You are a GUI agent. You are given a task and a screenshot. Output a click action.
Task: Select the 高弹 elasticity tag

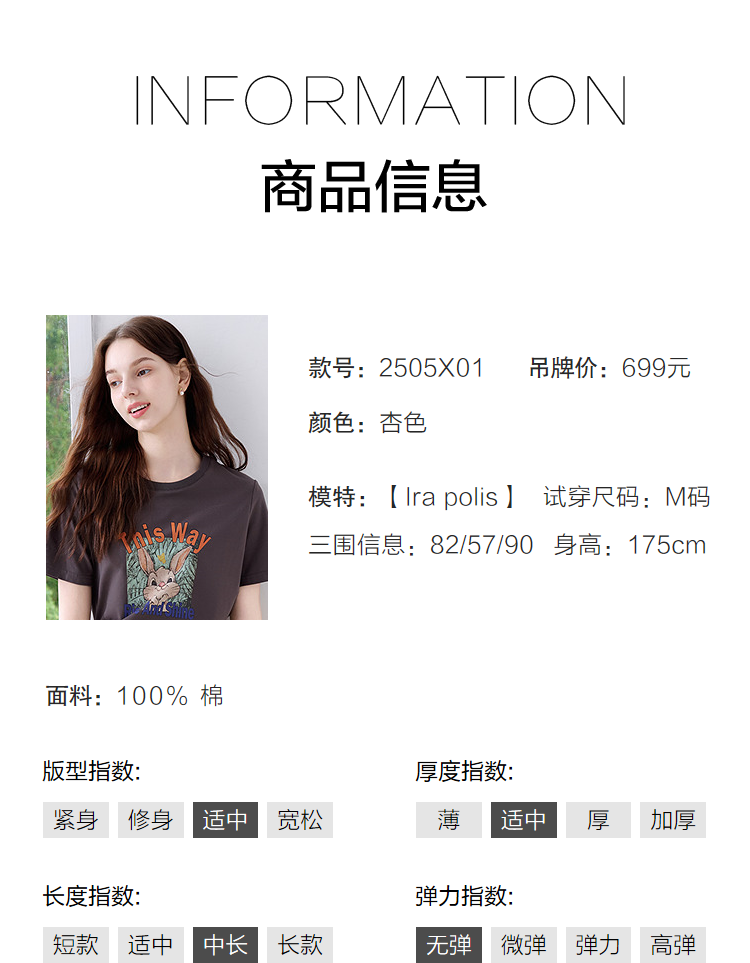pos(673,945)
